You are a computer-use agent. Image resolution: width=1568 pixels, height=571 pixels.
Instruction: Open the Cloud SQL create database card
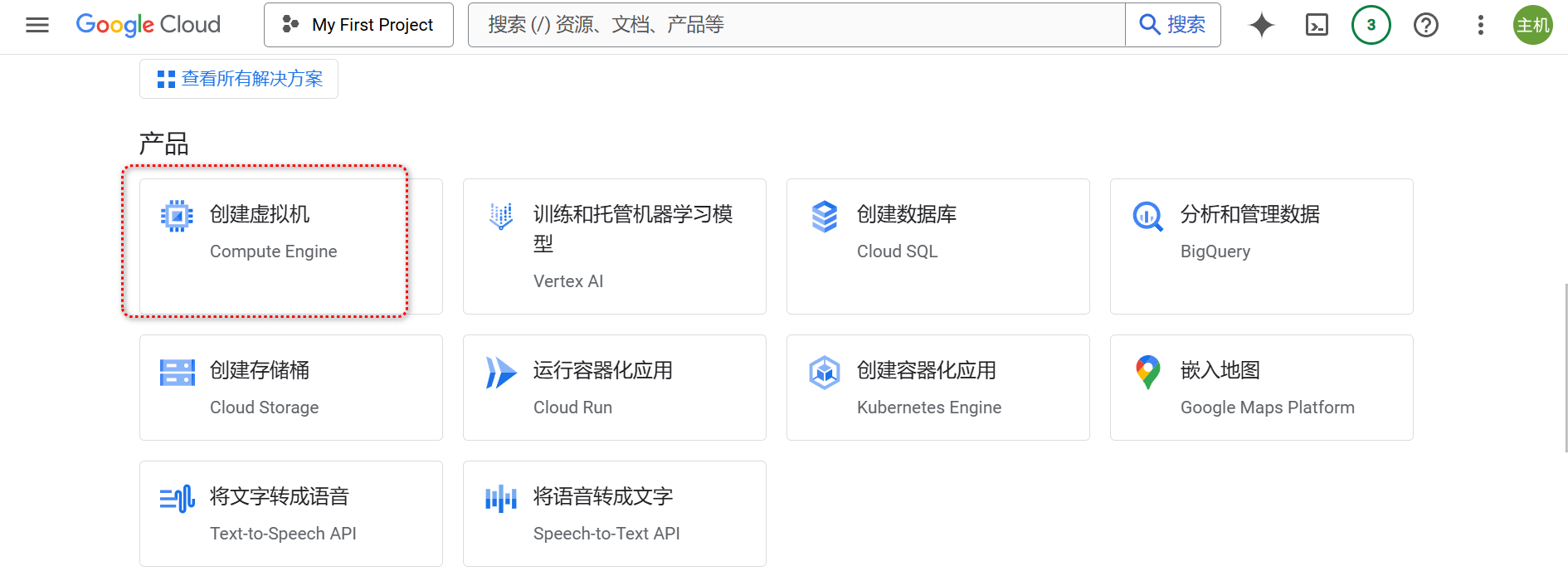(938, 246)
